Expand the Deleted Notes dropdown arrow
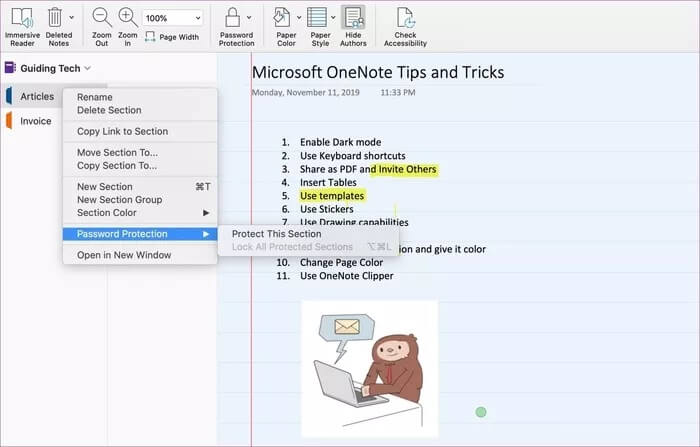The width and height of the screenshot is (700, 447). click(72, 18)
